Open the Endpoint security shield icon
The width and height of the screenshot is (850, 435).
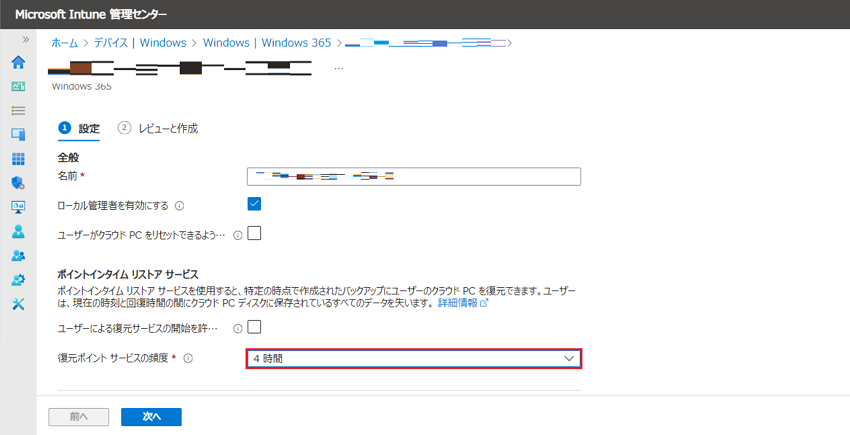click(x=18, y=183)
